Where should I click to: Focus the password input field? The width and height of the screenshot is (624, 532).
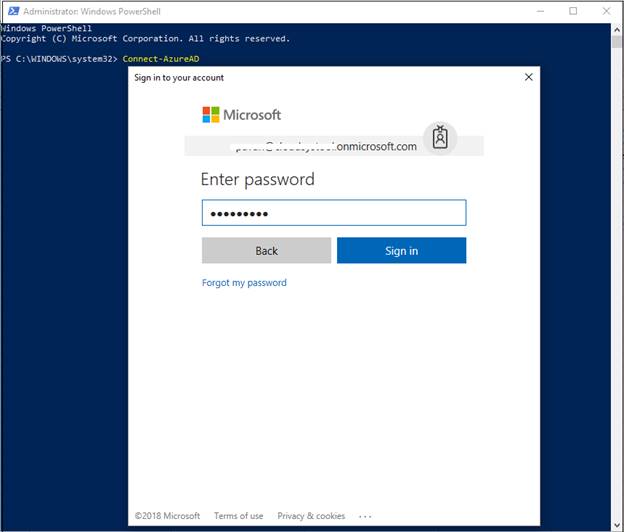point(334,213)
